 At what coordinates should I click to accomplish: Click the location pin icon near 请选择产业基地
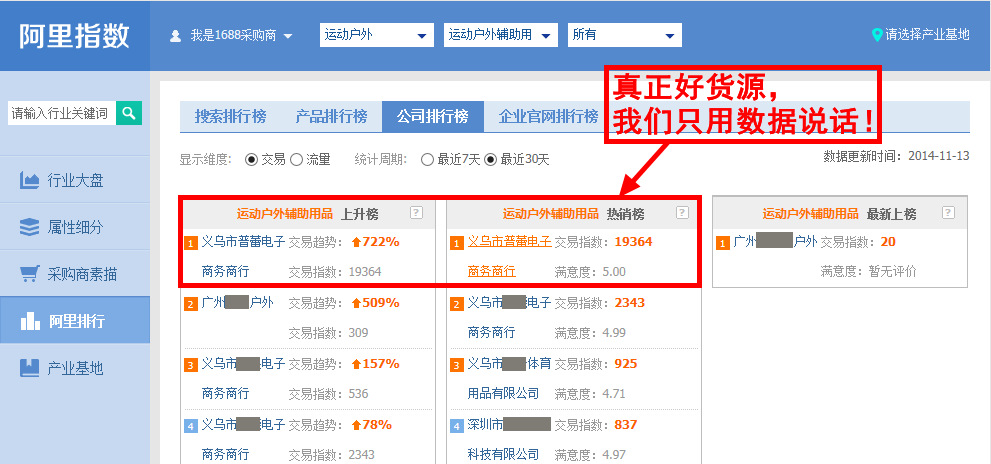tap(877, 35)
